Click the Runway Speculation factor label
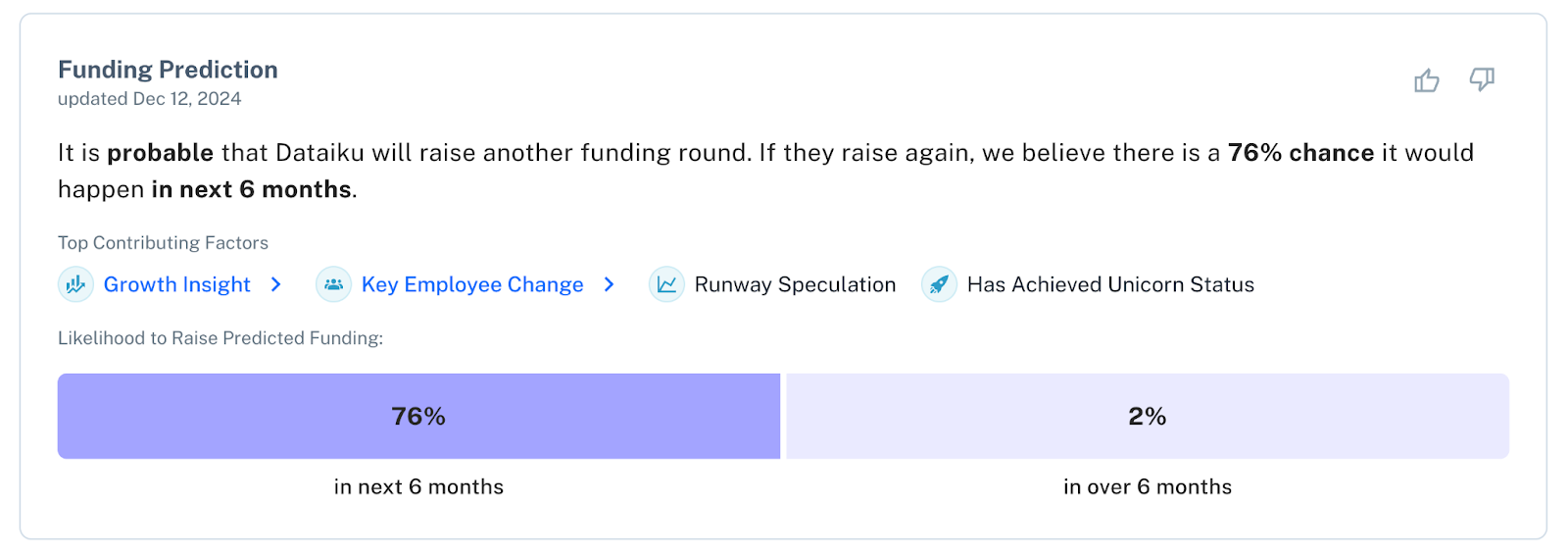Screen dimensions: 1568x555 point(795,285)
